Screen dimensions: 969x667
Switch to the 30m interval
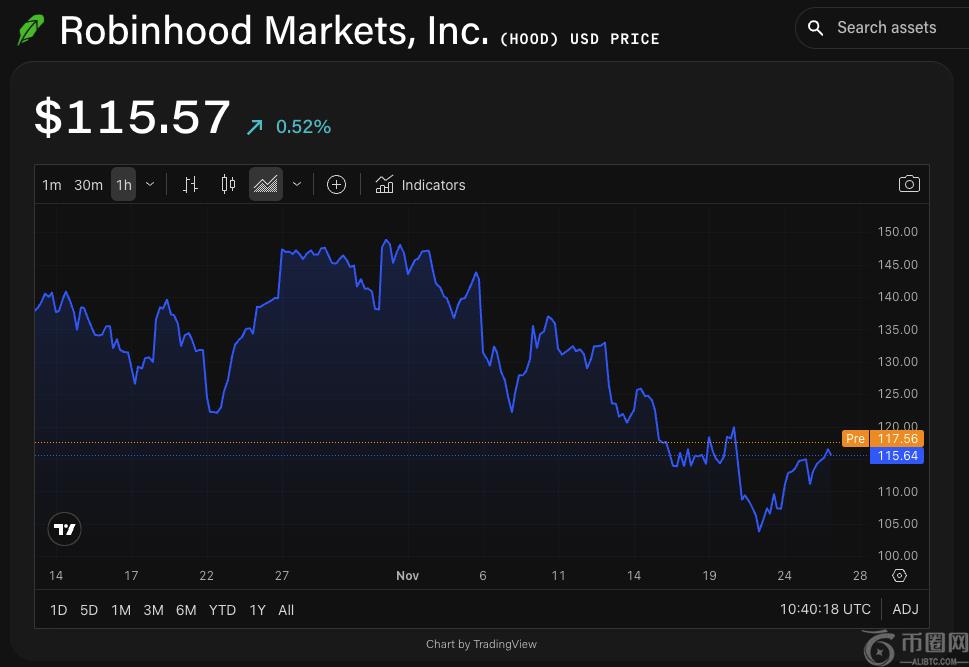click(88, 185)
